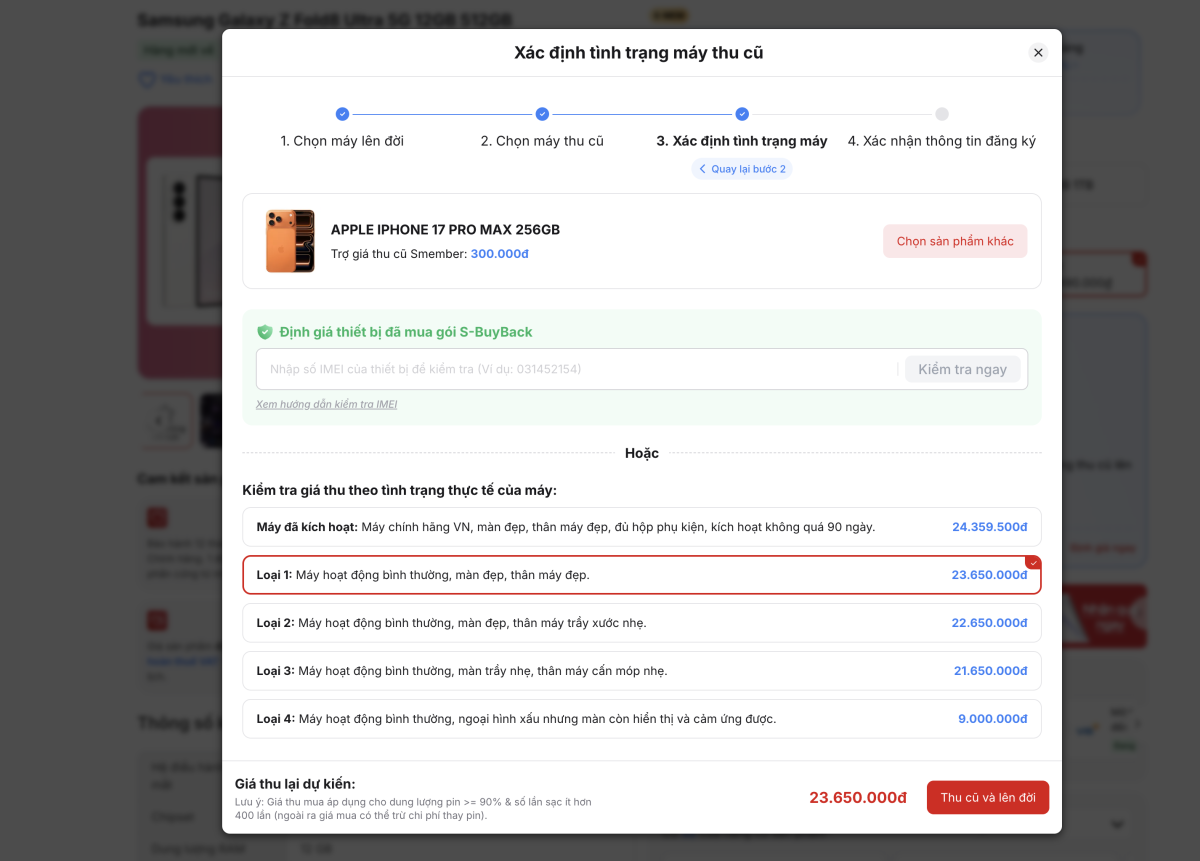
Task: Click the iPhone 17 Pro Max thumbnail image
Action: (x=290, y=241)
